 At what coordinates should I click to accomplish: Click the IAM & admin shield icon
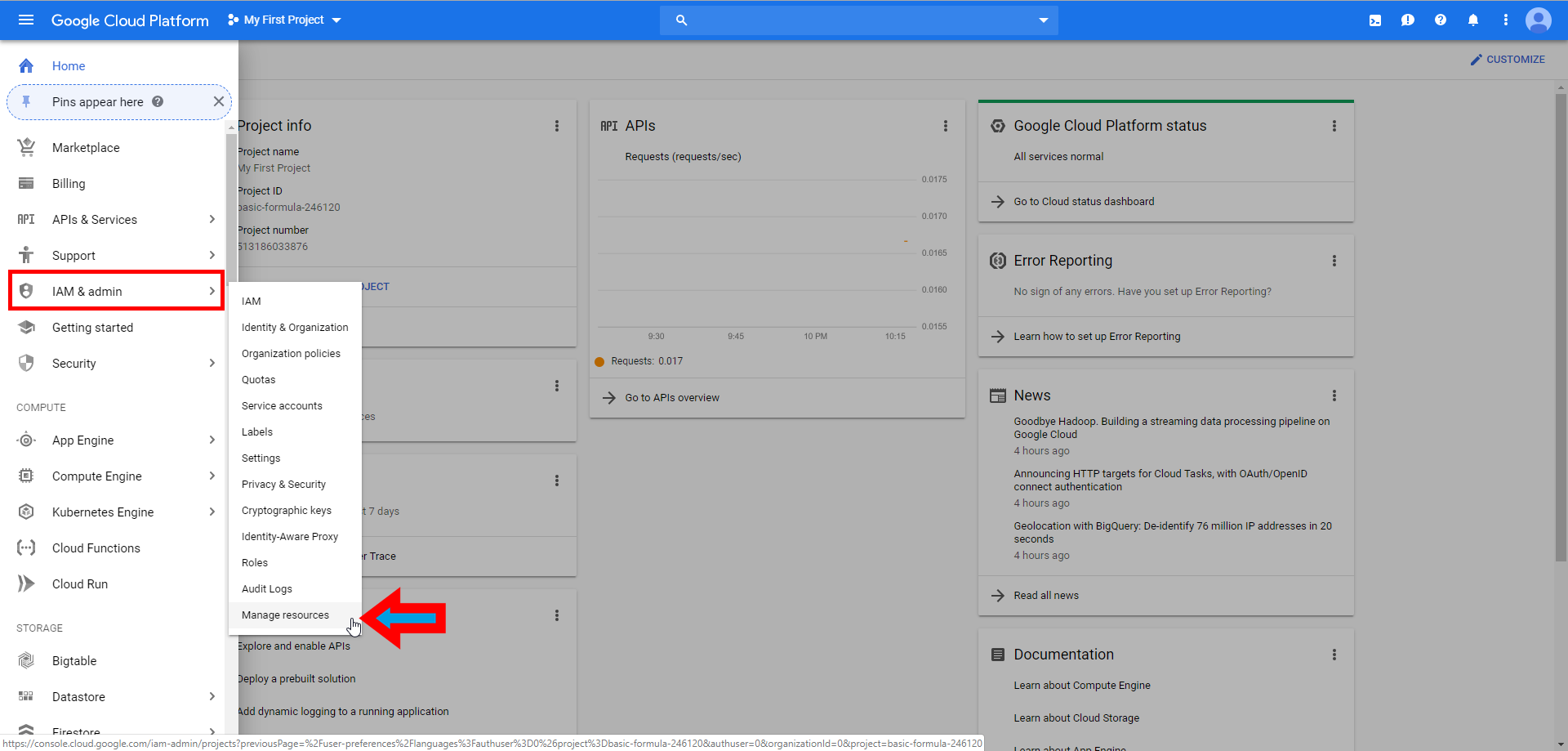click(26, 291)
